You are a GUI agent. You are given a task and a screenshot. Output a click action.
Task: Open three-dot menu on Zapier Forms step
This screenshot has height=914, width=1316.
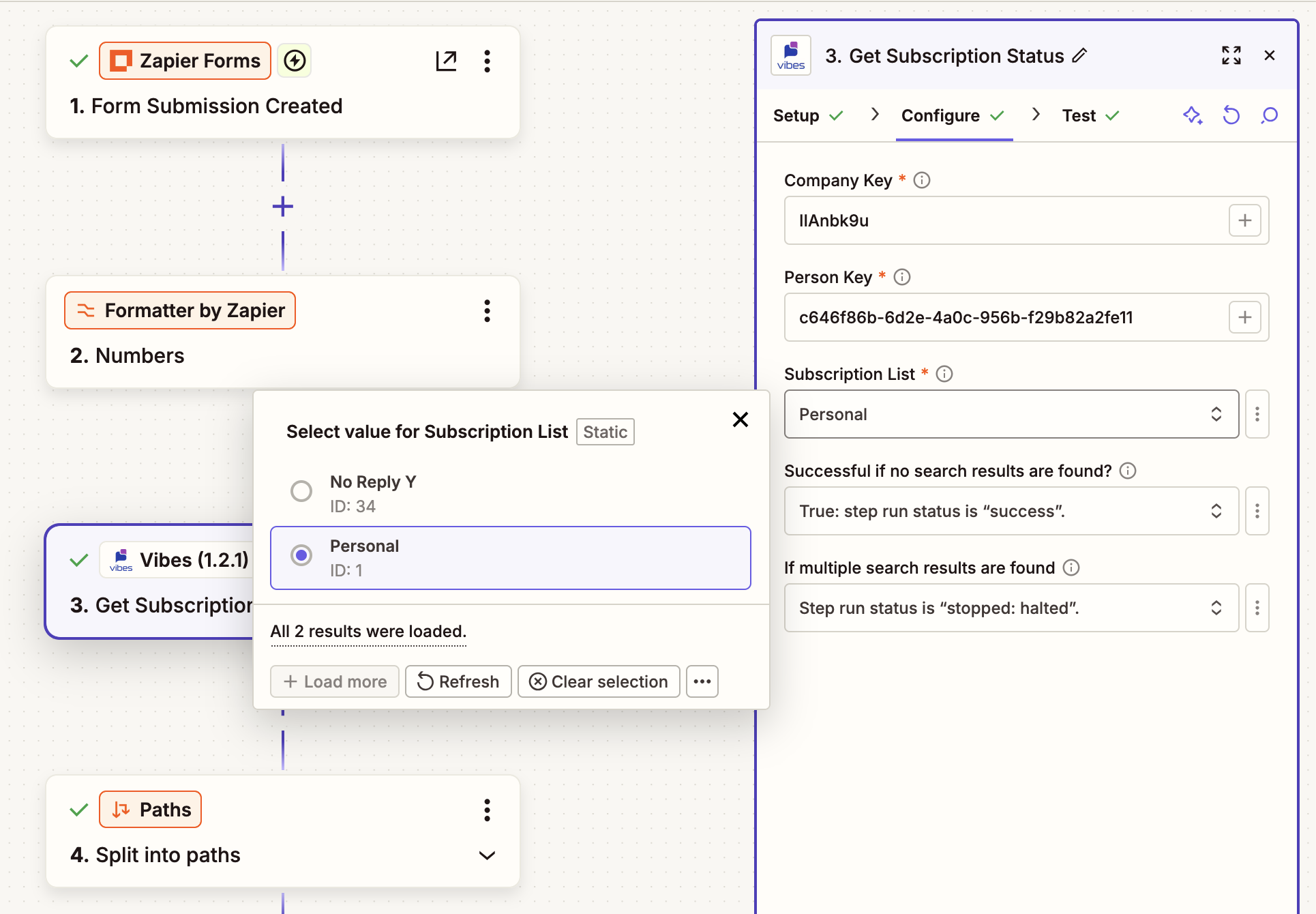487,61
